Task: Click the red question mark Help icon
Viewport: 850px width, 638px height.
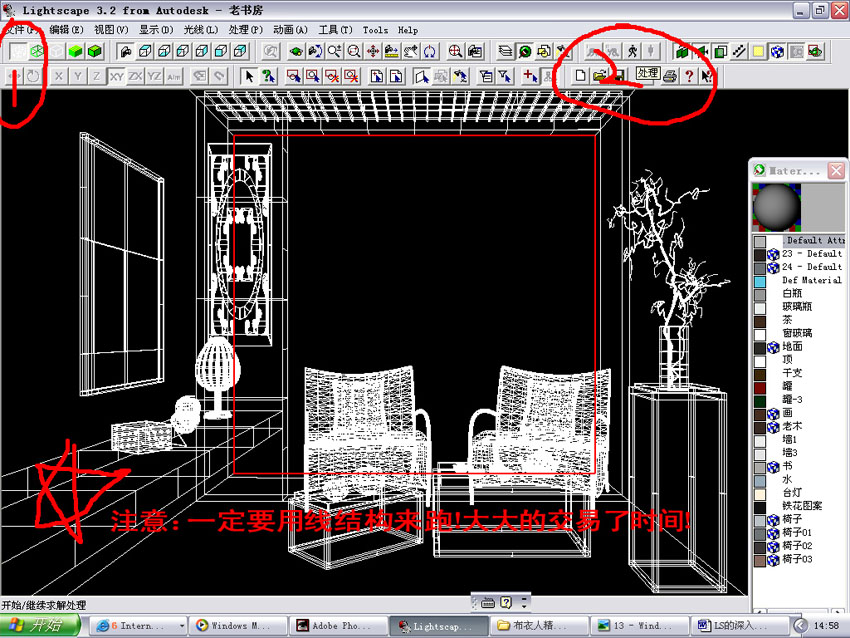Action: point(689,76)
